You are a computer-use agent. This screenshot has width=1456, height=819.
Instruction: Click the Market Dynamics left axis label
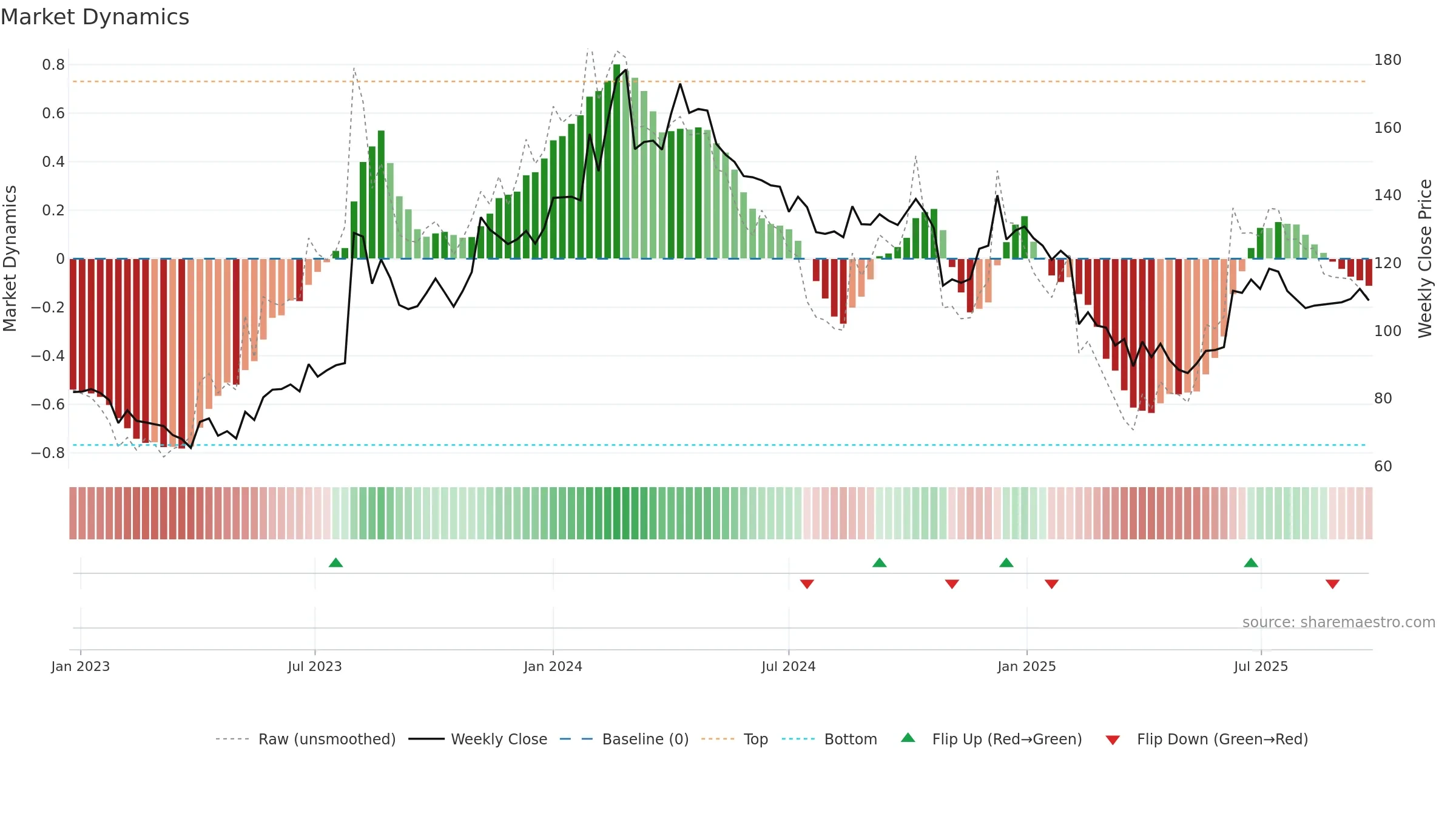[10, 258]
